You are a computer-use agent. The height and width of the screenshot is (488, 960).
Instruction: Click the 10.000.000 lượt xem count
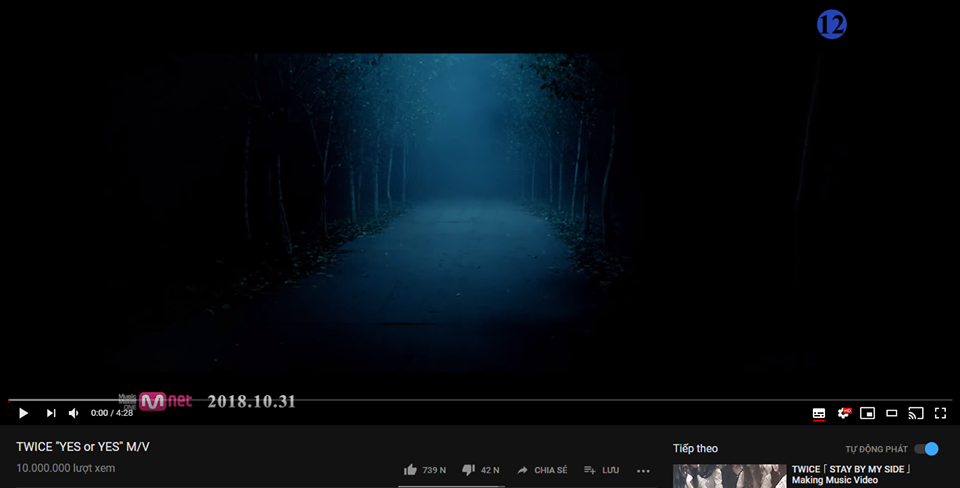66,468
